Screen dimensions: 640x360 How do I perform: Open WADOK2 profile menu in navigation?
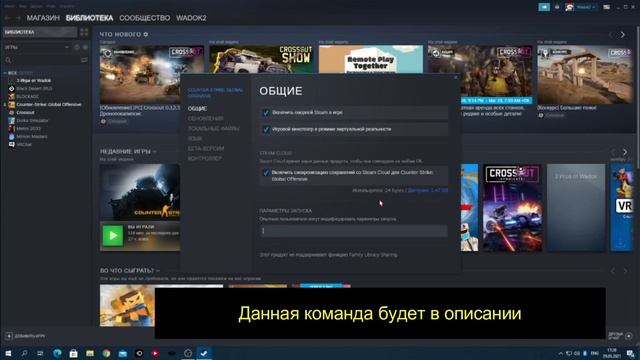pos(191,18)
